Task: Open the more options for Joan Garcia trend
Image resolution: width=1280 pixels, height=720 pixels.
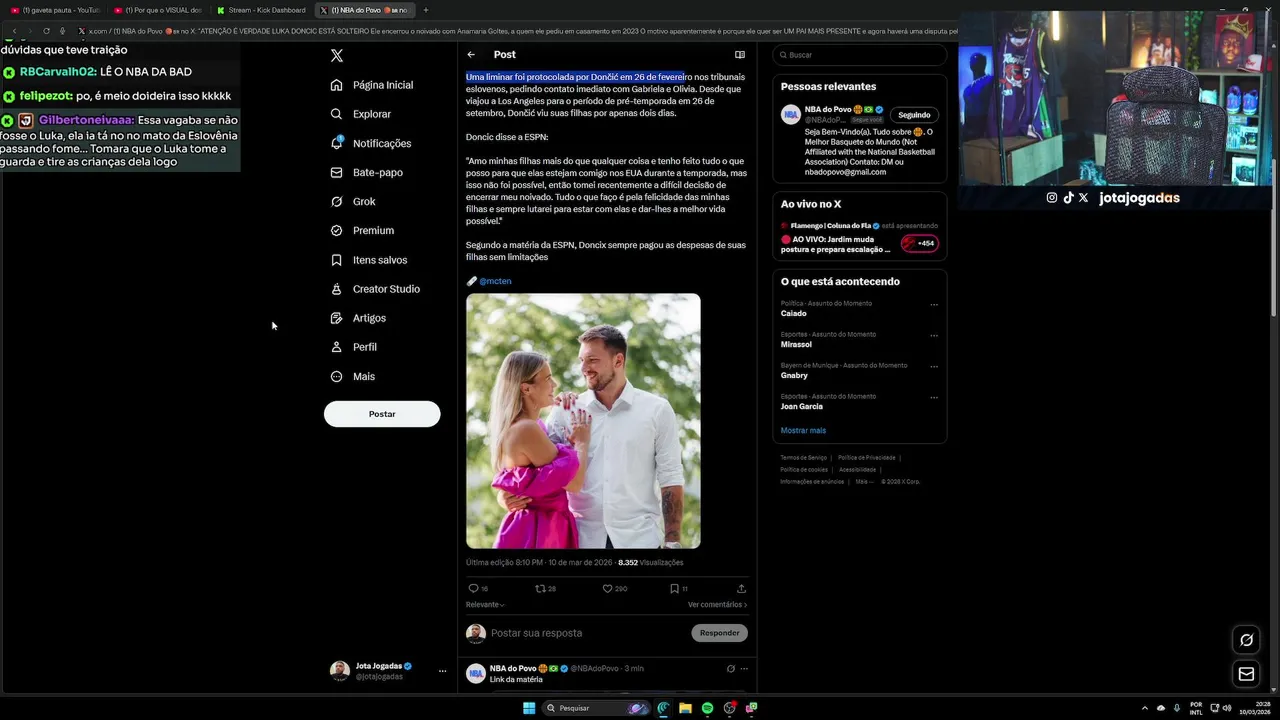Action: 934,397
